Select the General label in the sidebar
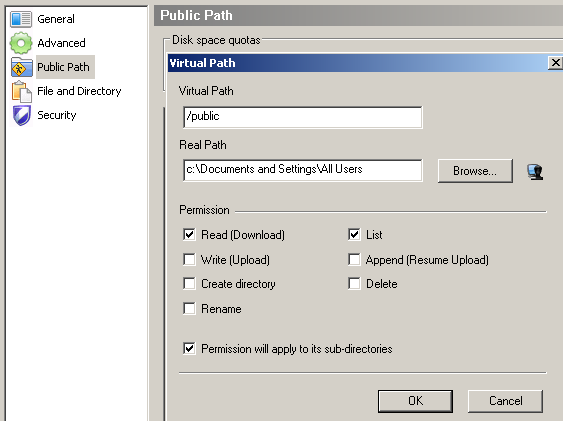563x421 pixels. 56,19
